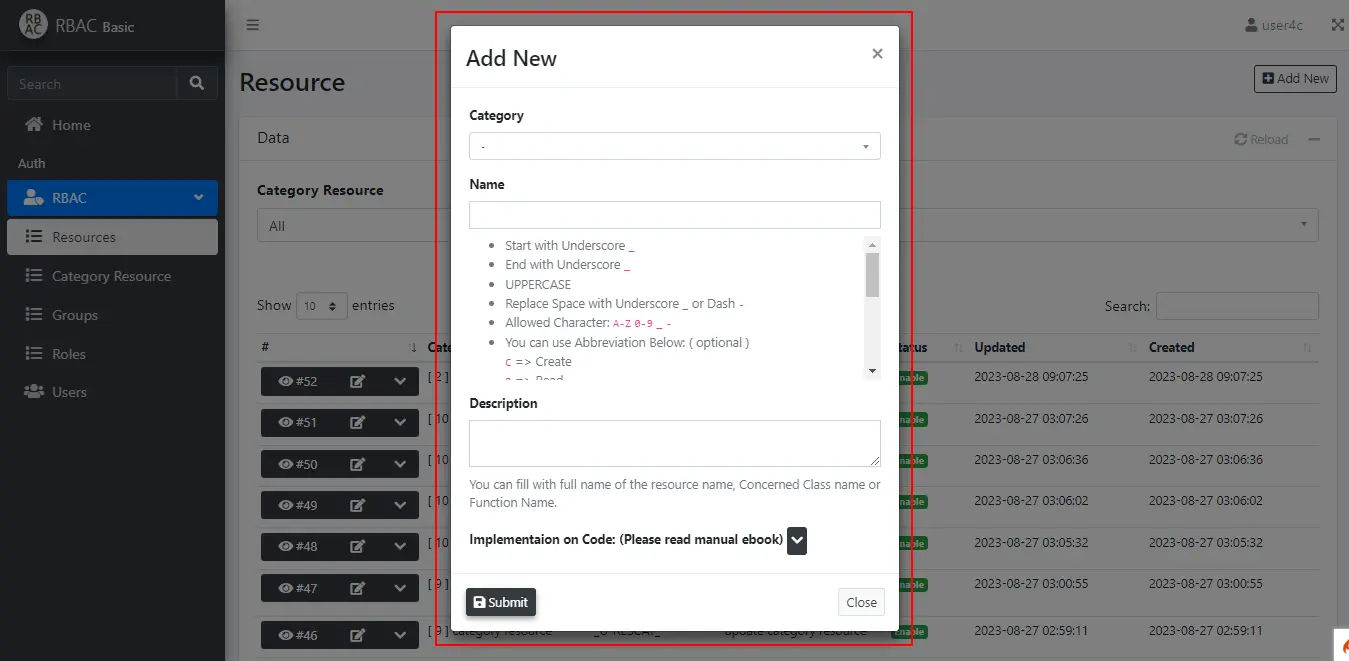The image size is (1349, 661).
Task: Expand Implementation on Code chevron
Action: pyautogui.click(x=797, y=540)
